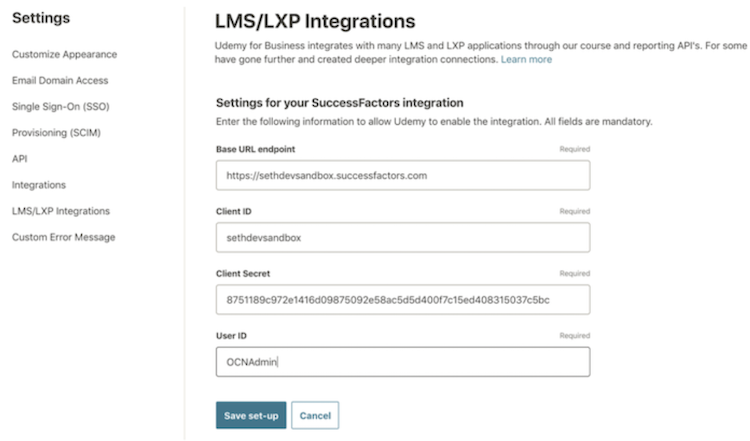Click the Client Secret input field

[402, 299]
